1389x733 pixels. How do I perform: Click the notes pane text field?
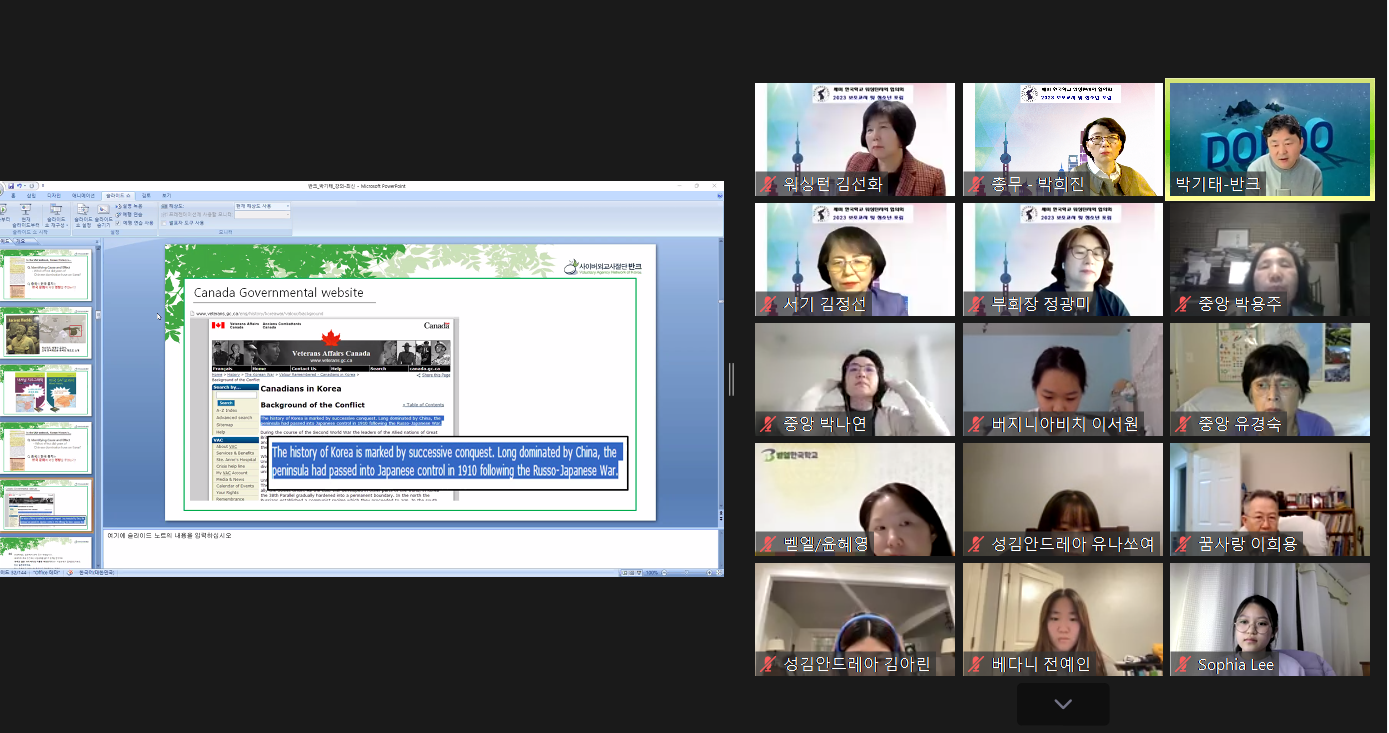tap(410, 547)
